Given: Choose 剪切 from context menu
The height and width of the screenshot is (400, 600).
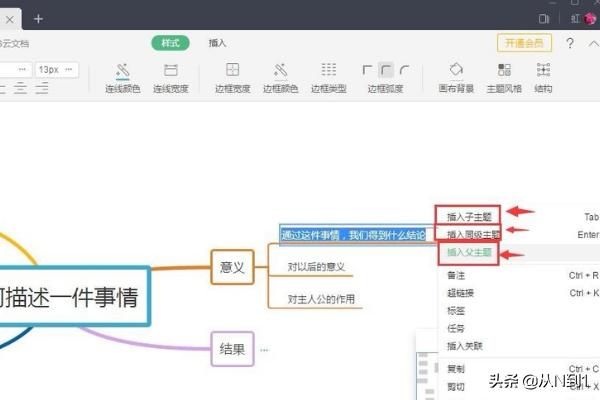Looking at the screenshot, I should coord(519,387).
